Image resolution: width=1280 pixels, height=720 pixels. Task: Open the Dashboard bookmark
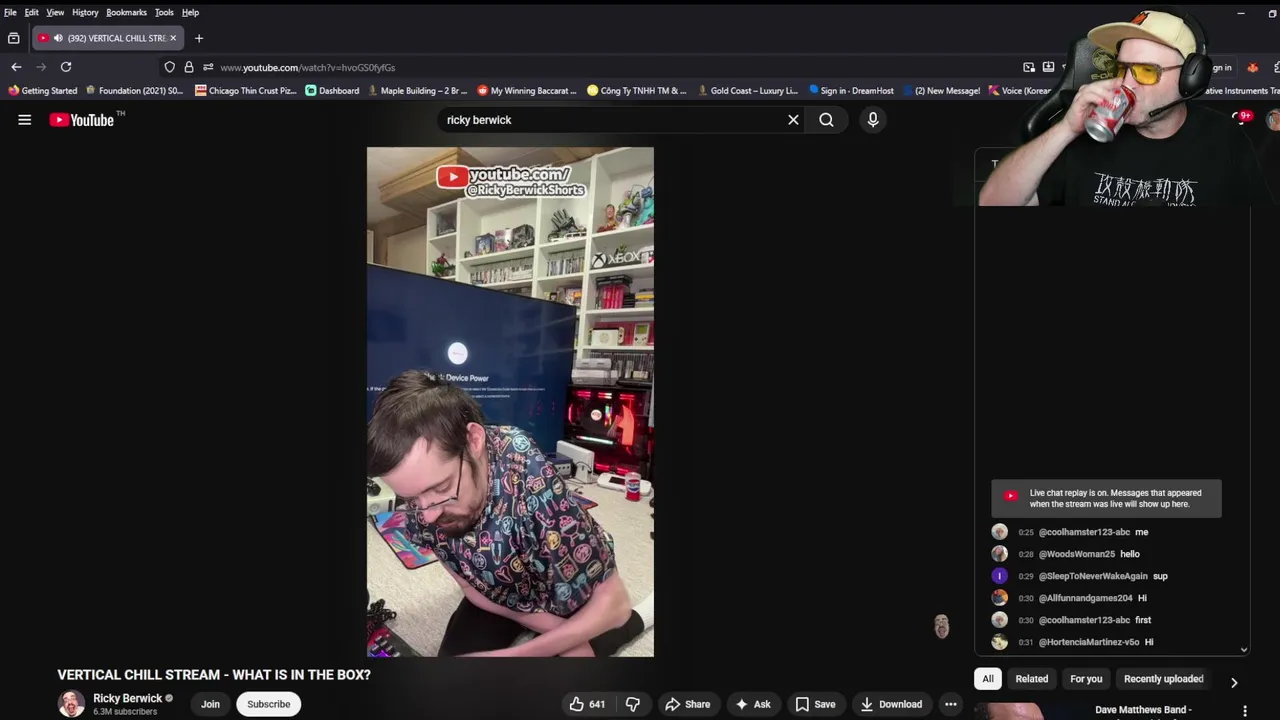click(x=332, y=91)
